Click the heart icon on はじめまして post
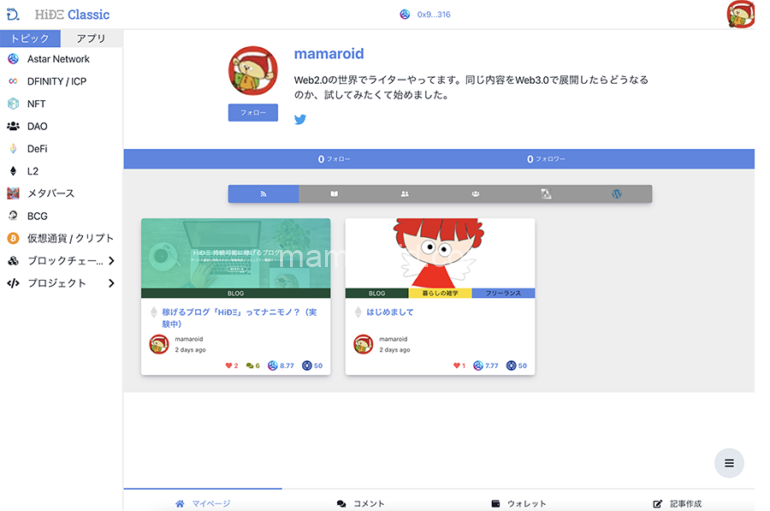 pyautogui.click(x=457, y=366)
